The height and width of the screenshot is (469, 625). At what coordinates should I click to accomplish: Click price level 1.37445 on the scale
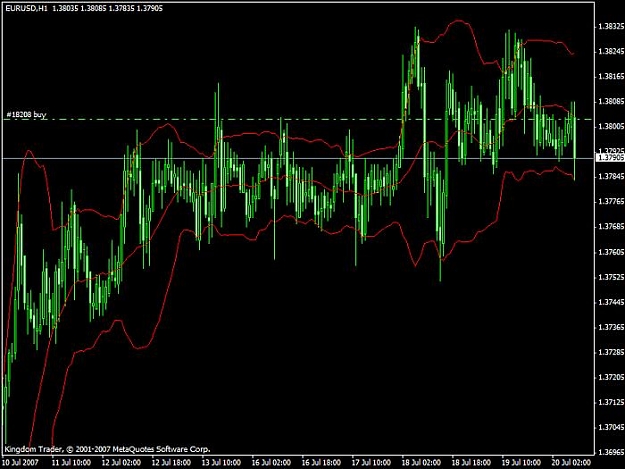point(610,302)
